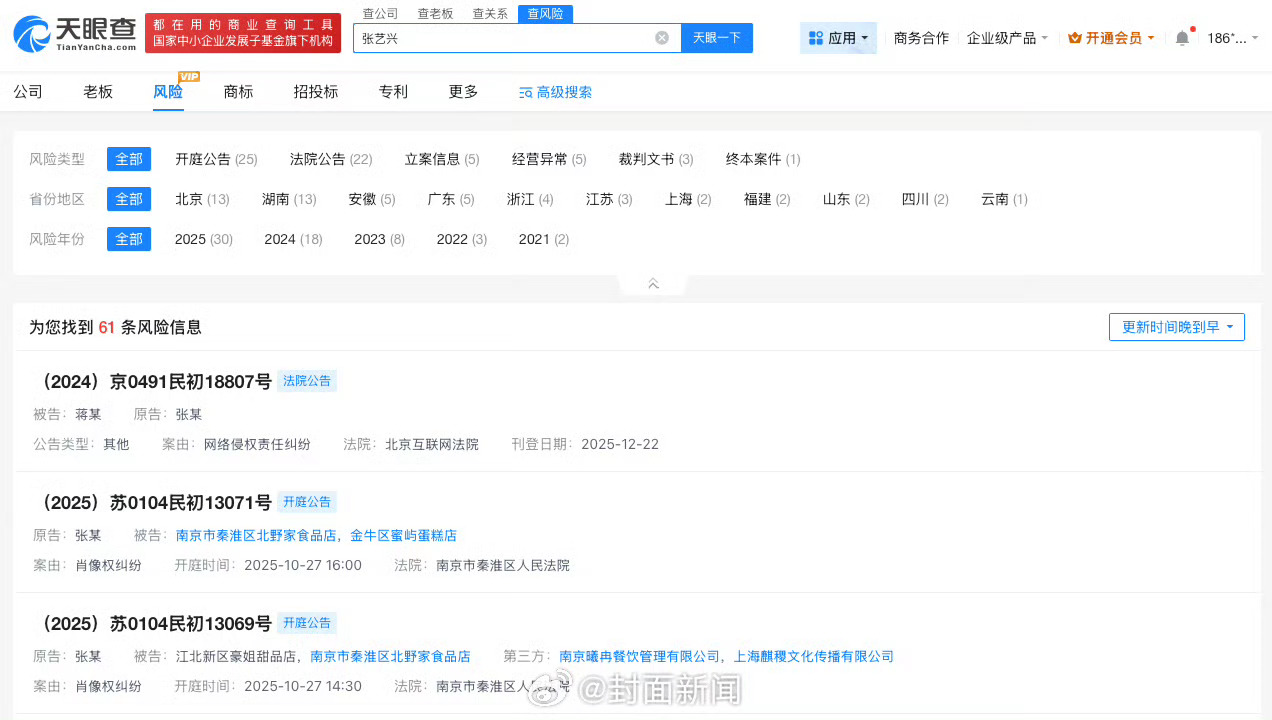Click the crown icon beside 开通会员

point(1074,36)
